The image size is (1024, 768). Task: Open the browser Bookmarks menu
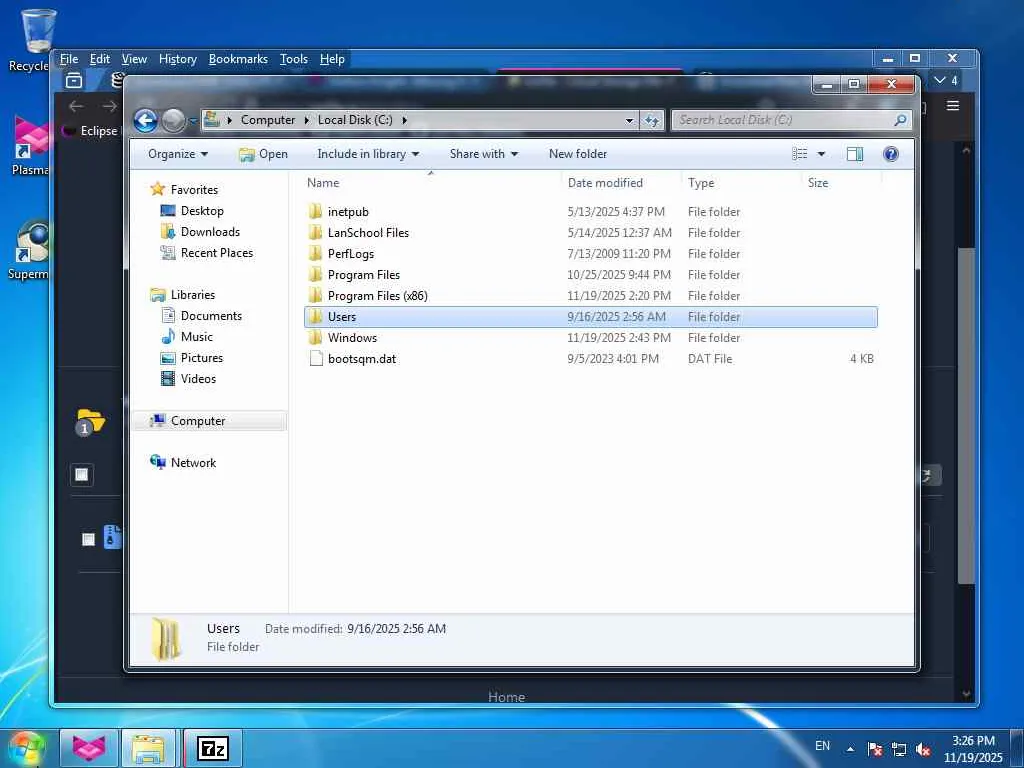(x=238, y=59)
